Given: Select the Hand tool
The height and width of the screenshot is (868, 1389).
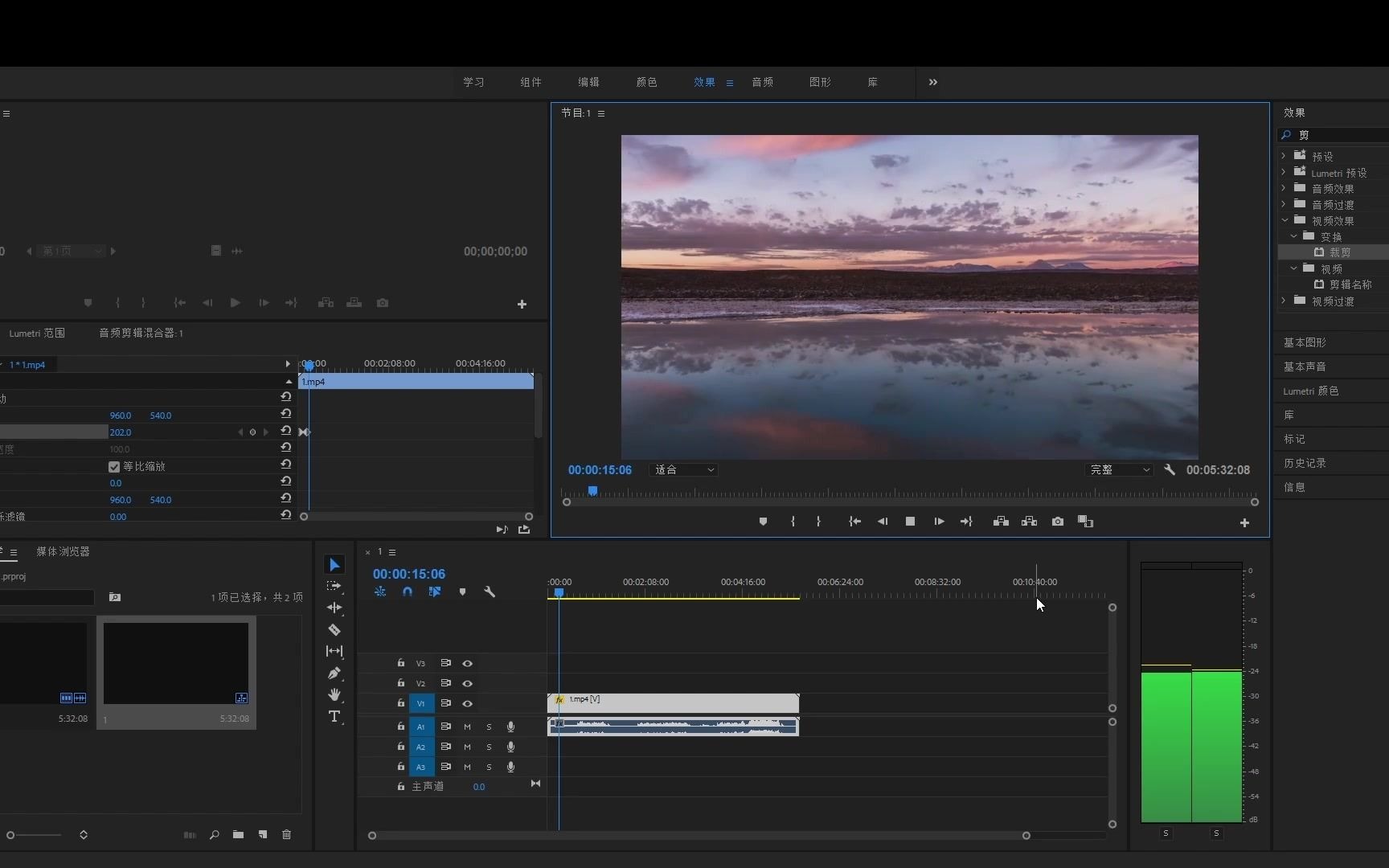Looking at the screenshot, I should 334,694.
